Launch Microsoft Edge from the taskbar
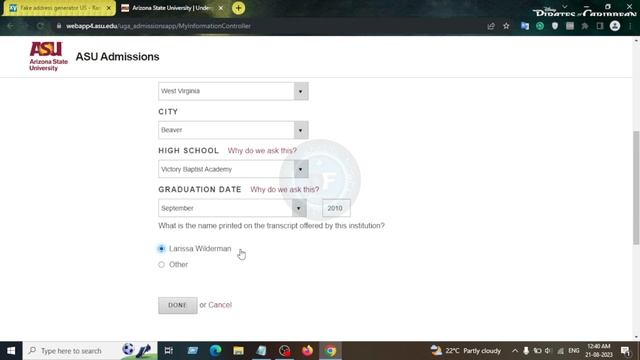640x360 pixels. click(x=215, y=351)
